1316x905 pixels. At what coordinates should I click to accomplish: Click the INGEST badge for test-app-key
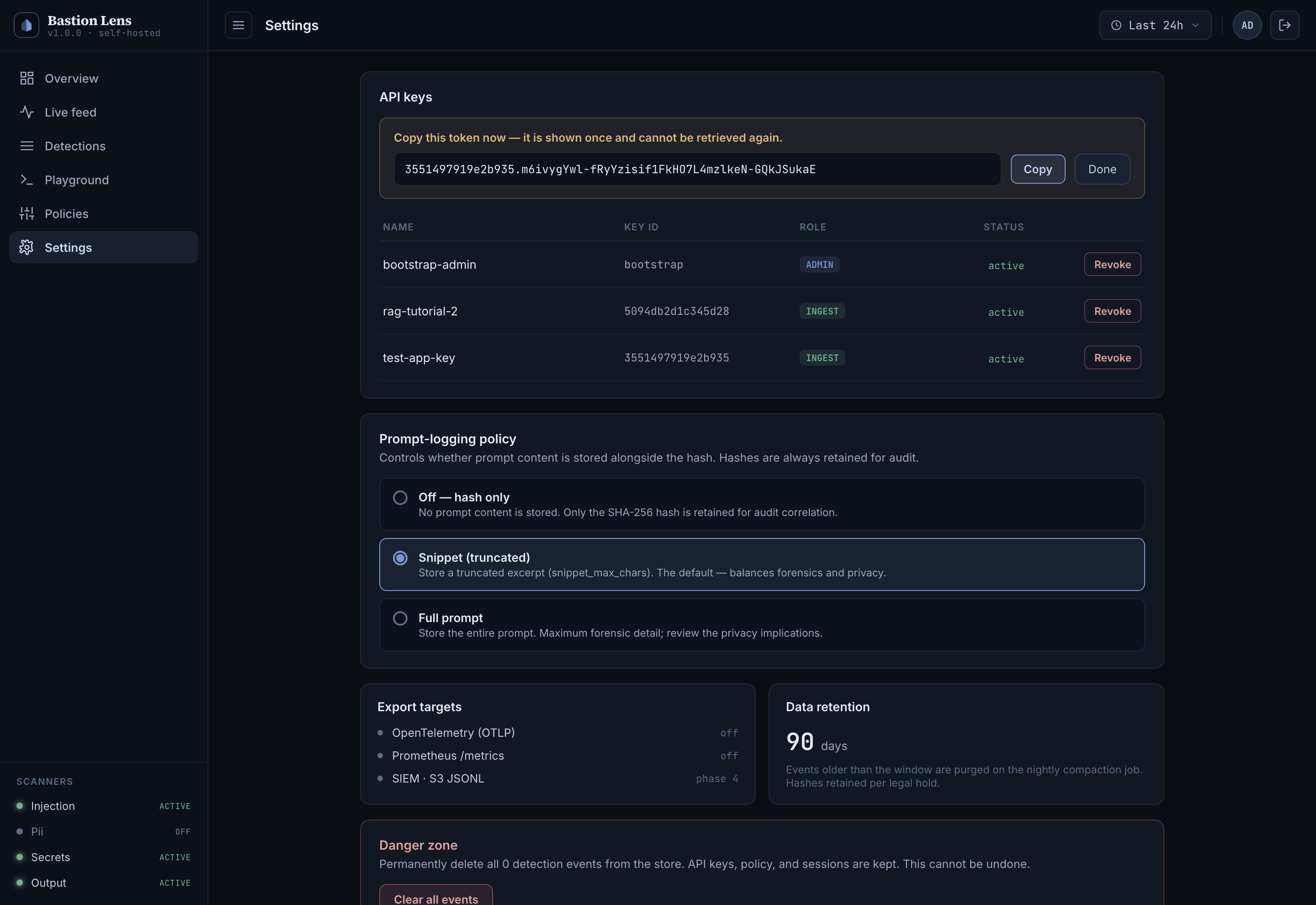822,358
